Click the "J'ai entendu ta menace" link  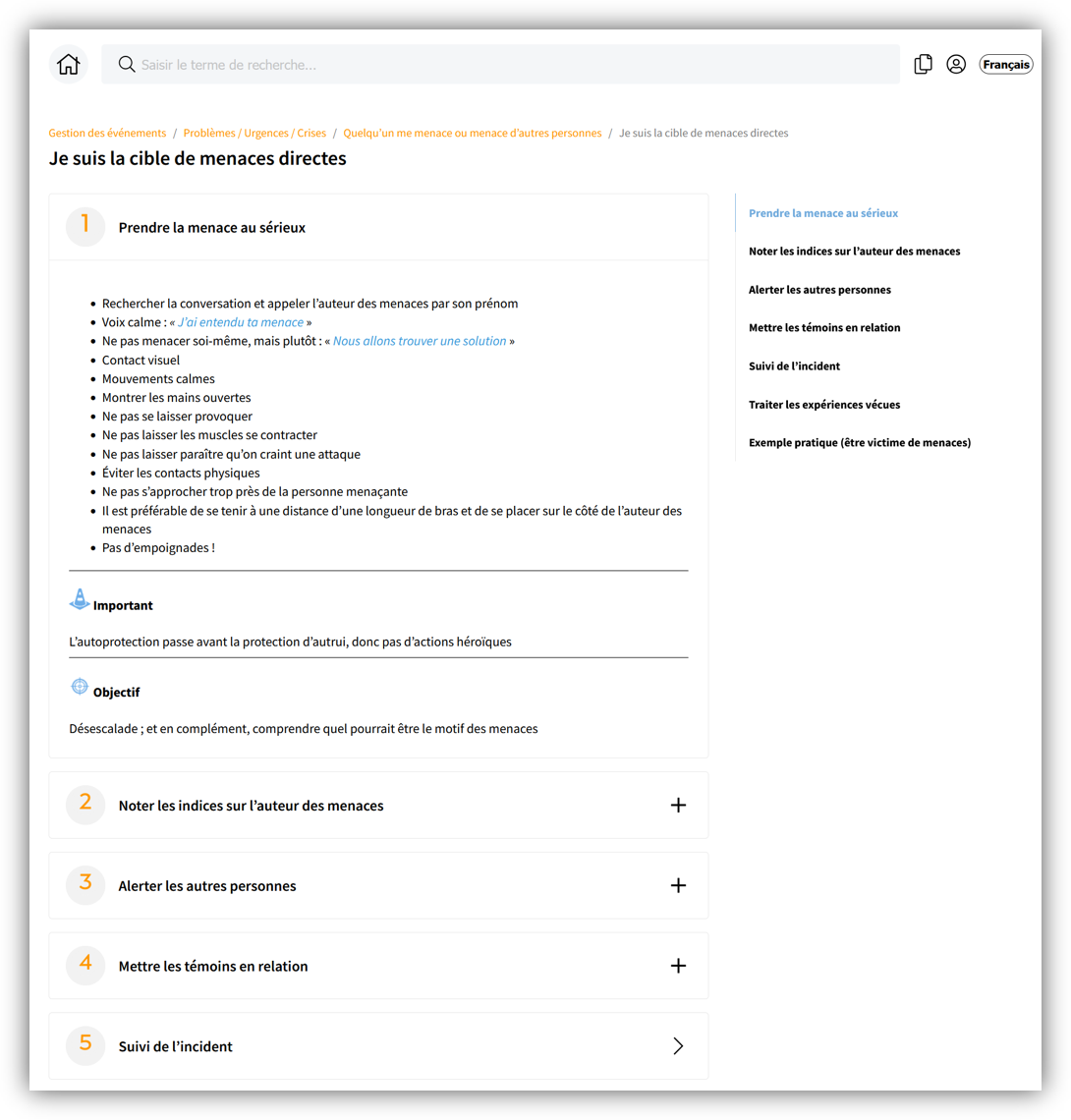coord(241,322)
